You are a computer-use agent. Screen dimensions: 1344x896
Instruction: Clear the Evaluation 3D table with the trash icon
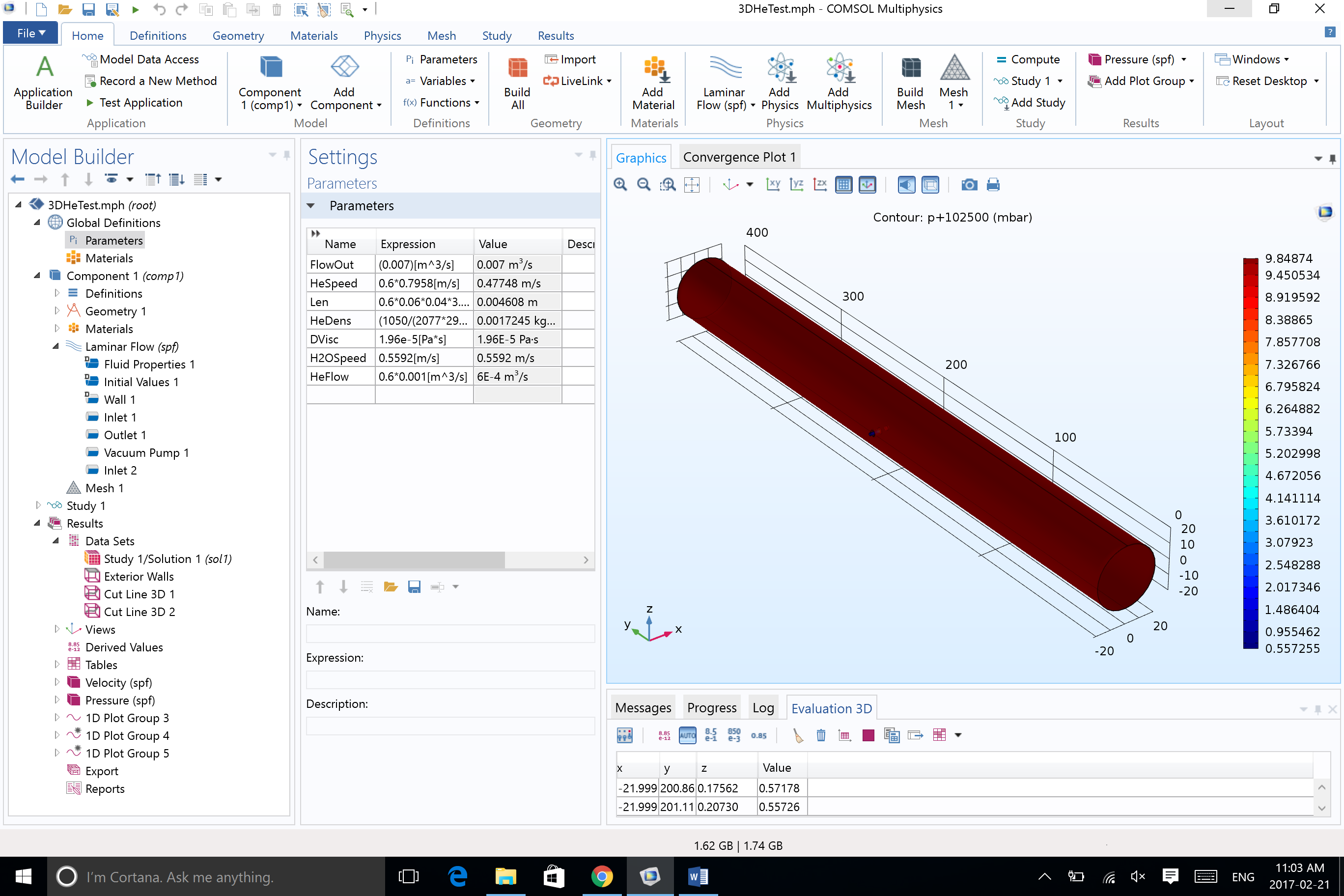click(820, 735)
